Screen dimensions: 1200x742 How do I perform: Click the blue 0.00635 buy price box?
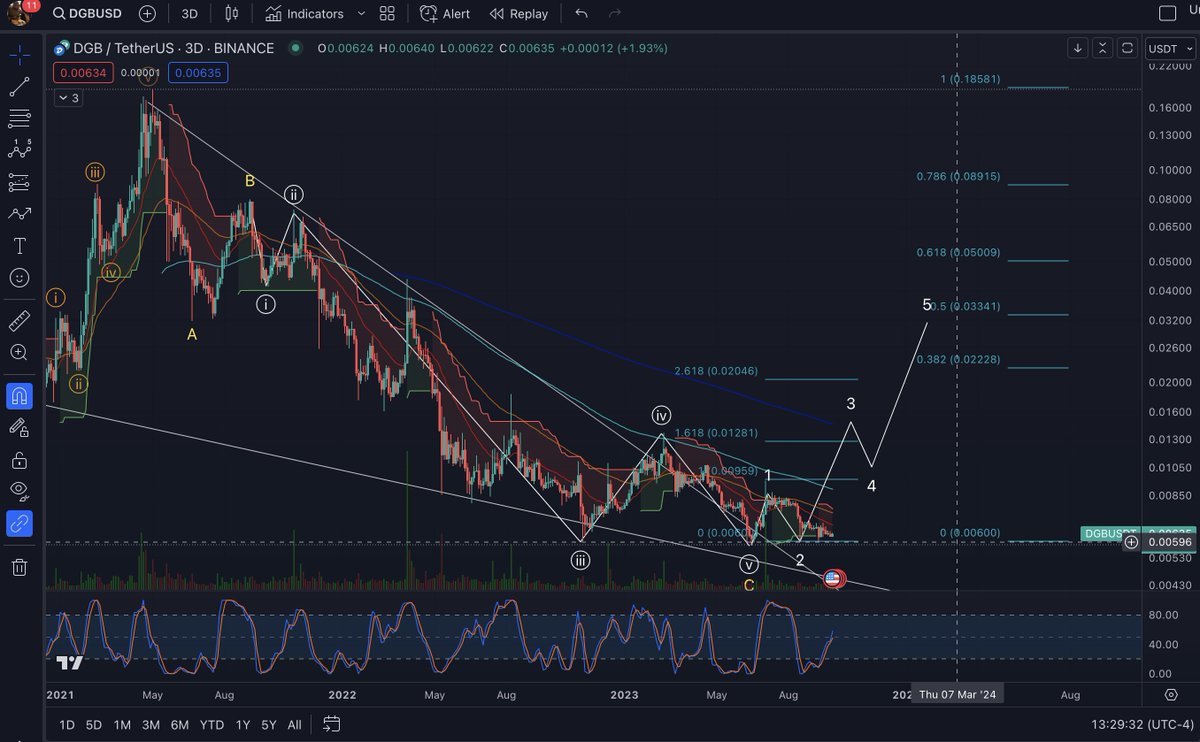[x=198, y=72]
